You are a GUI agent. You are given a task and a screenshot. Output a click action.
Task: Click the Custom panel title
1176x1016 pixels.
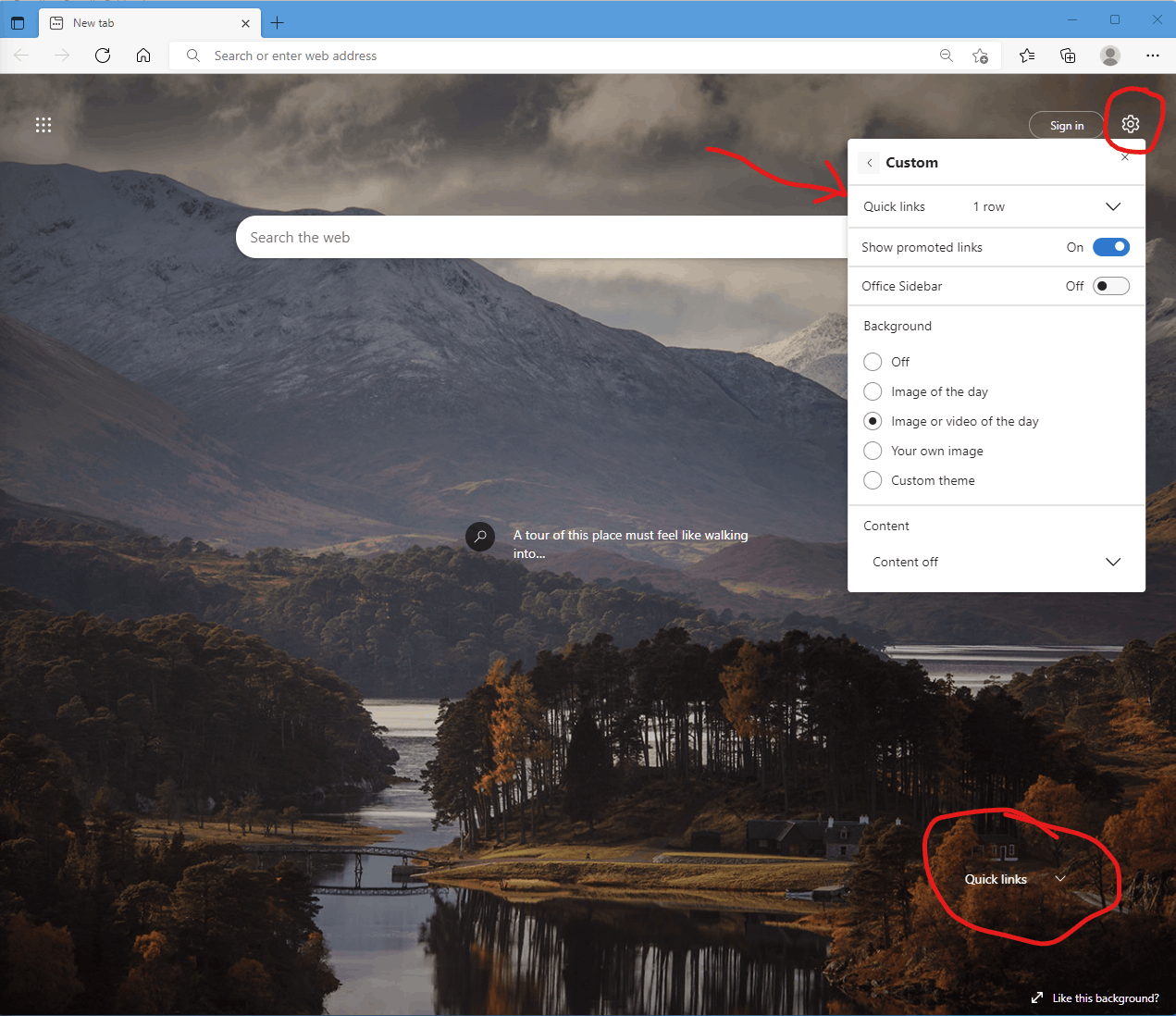(x=911, y=163)
